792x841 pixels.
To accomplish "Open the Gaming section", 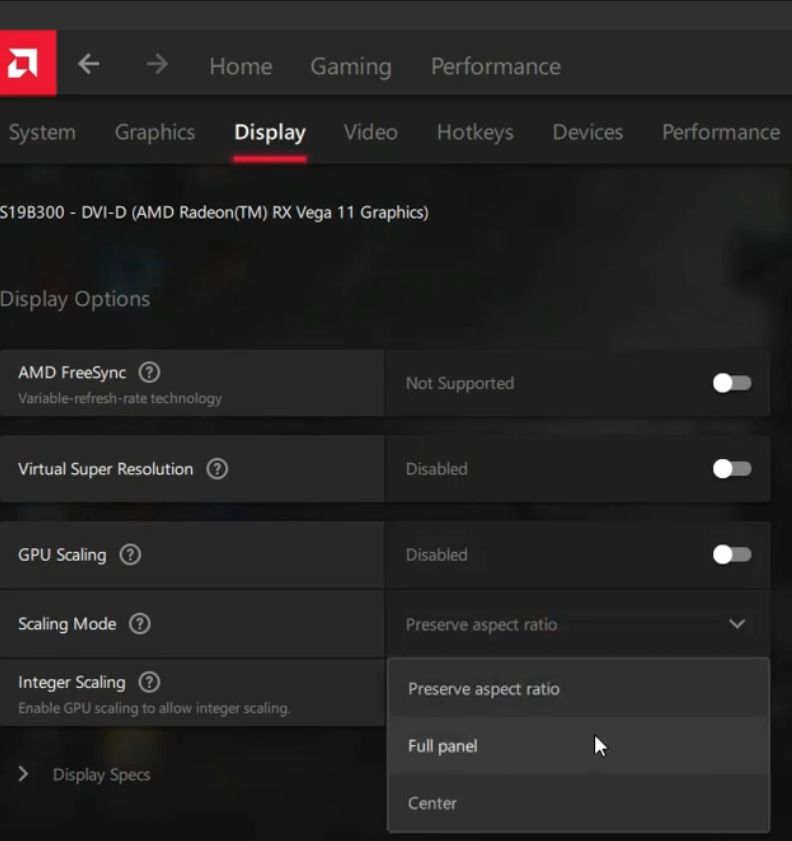I will 351,67.
